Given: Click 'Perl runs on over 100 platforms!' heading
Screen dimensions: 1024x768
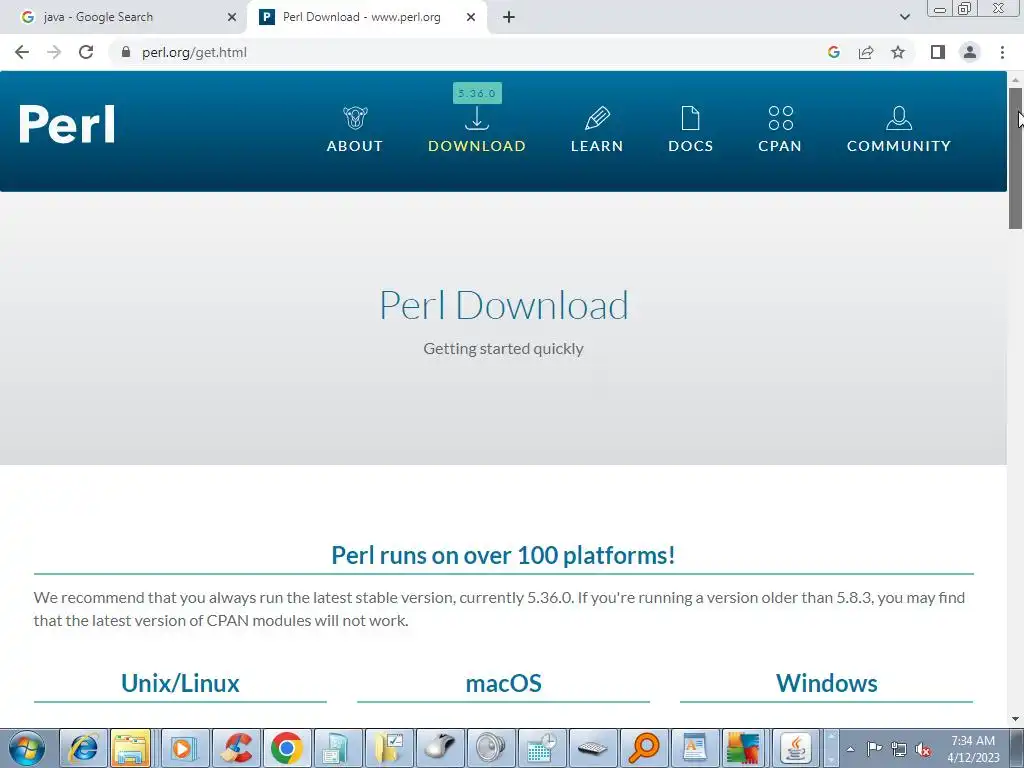Looking at the screenshot, I should tap(503, 555).
